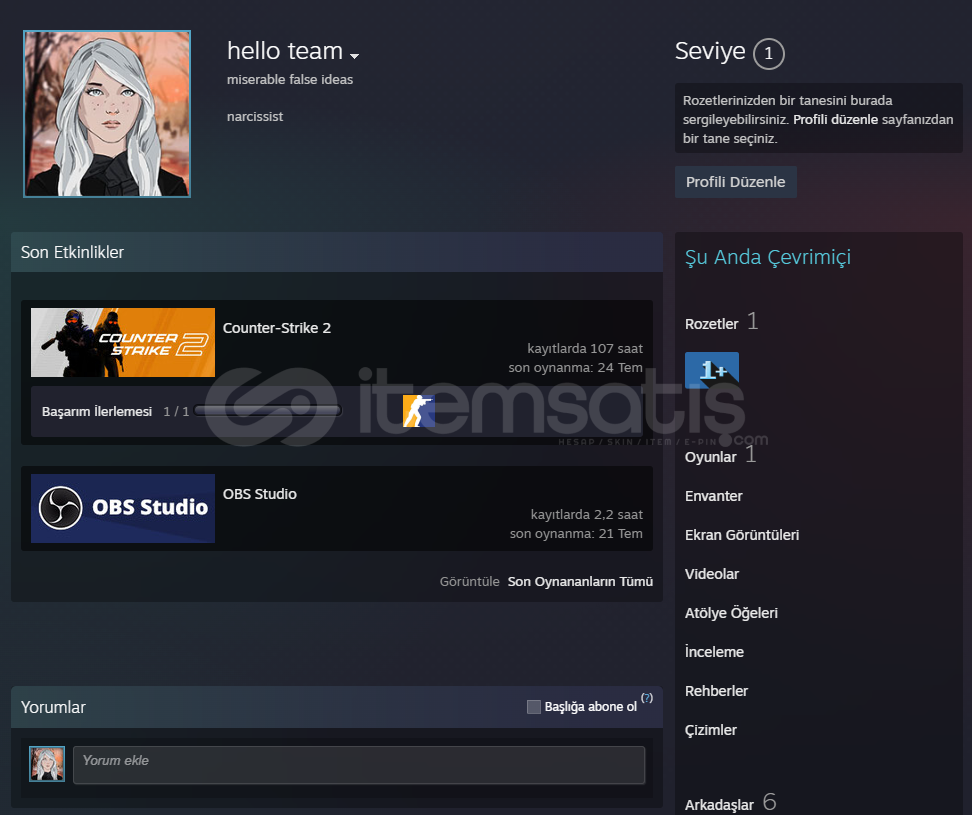Click the question mark help icon
Screen dimensions: 972x815
tap(647, 698)
